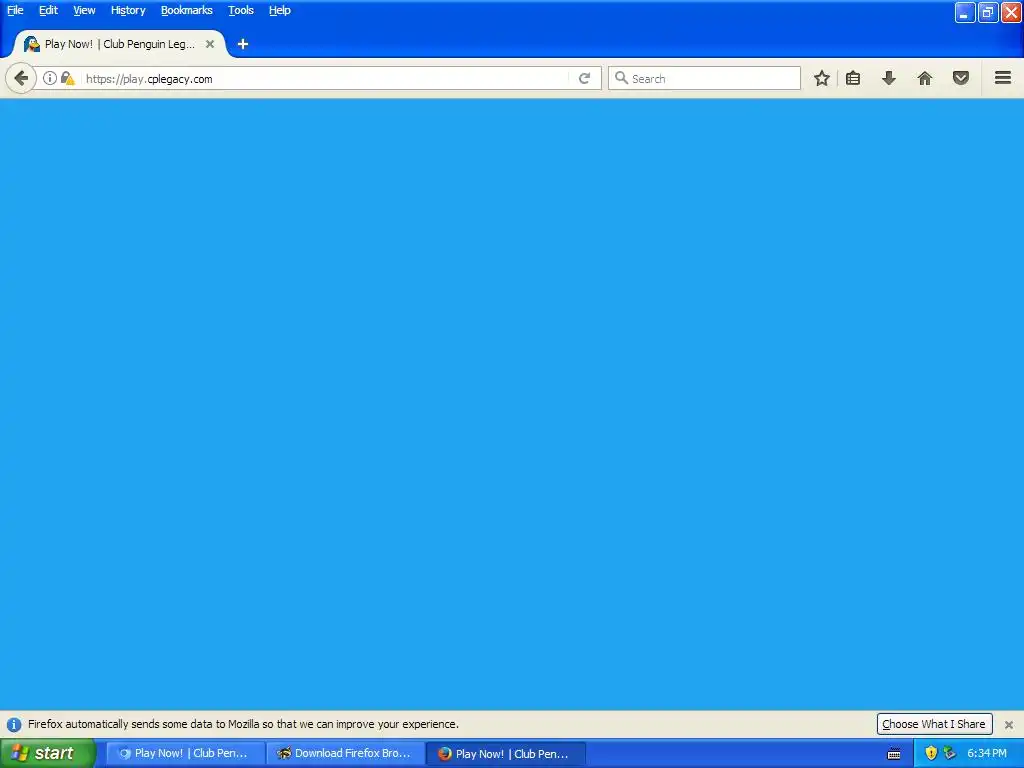
Task: Switch to Firefox Play Now taskbar window
Action: tap(506, 754)
